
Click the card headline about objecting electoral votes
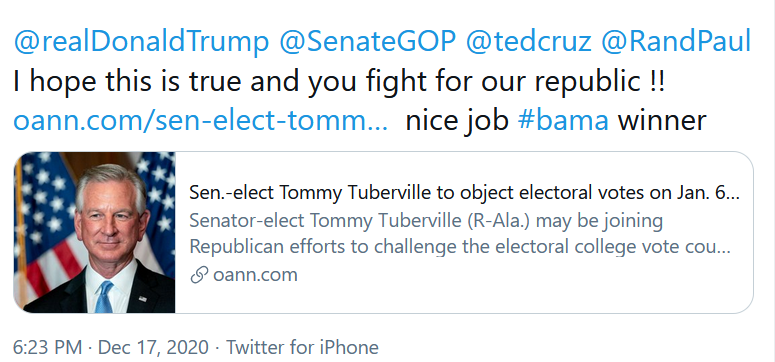coord(465,193)
